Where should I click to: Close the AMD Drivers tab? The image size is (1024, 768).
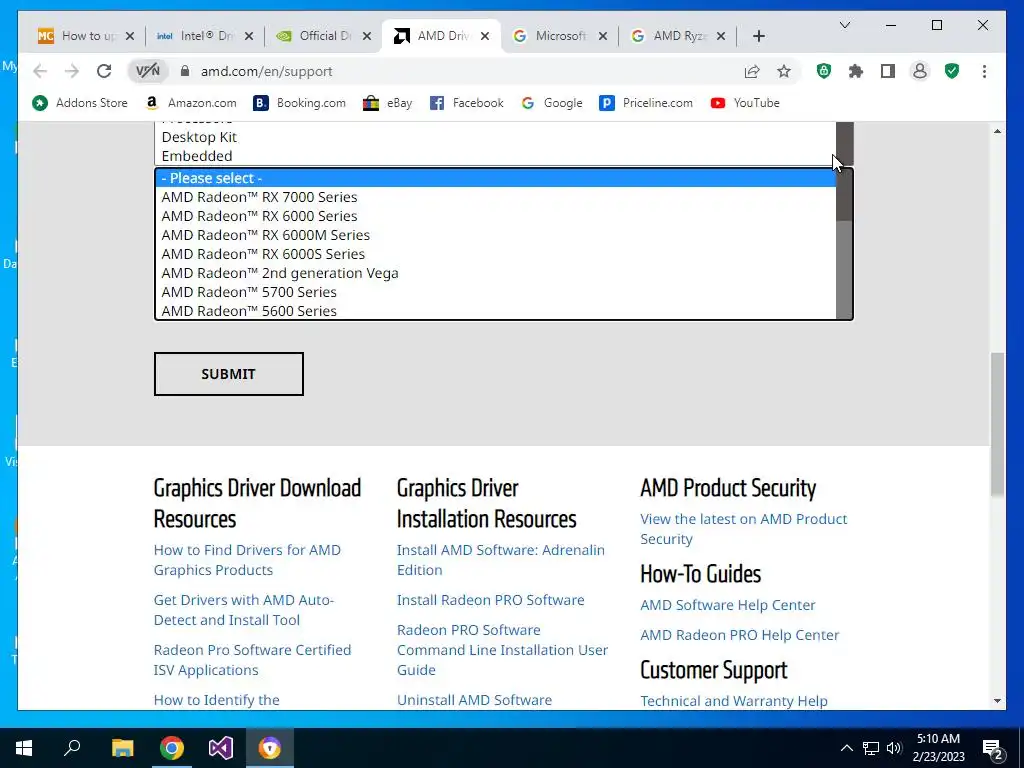485,36
